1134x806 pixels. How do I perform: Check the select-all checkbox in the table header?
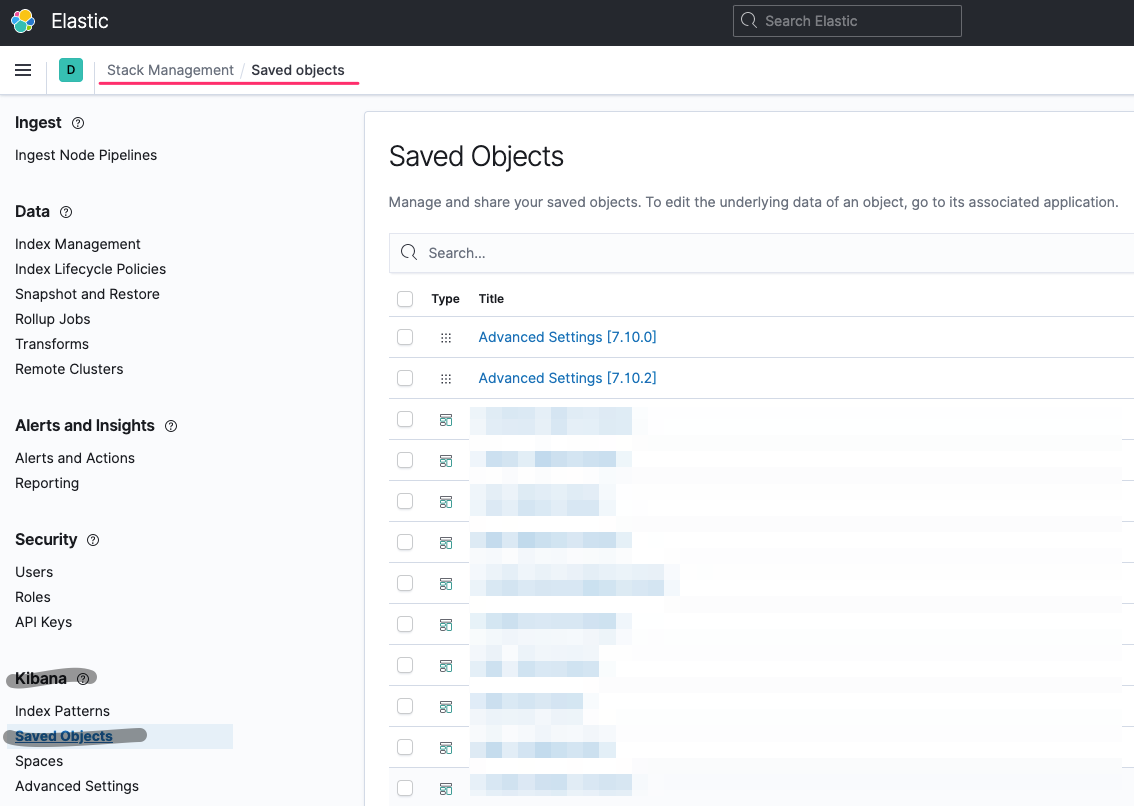click(x=404, y=298)
